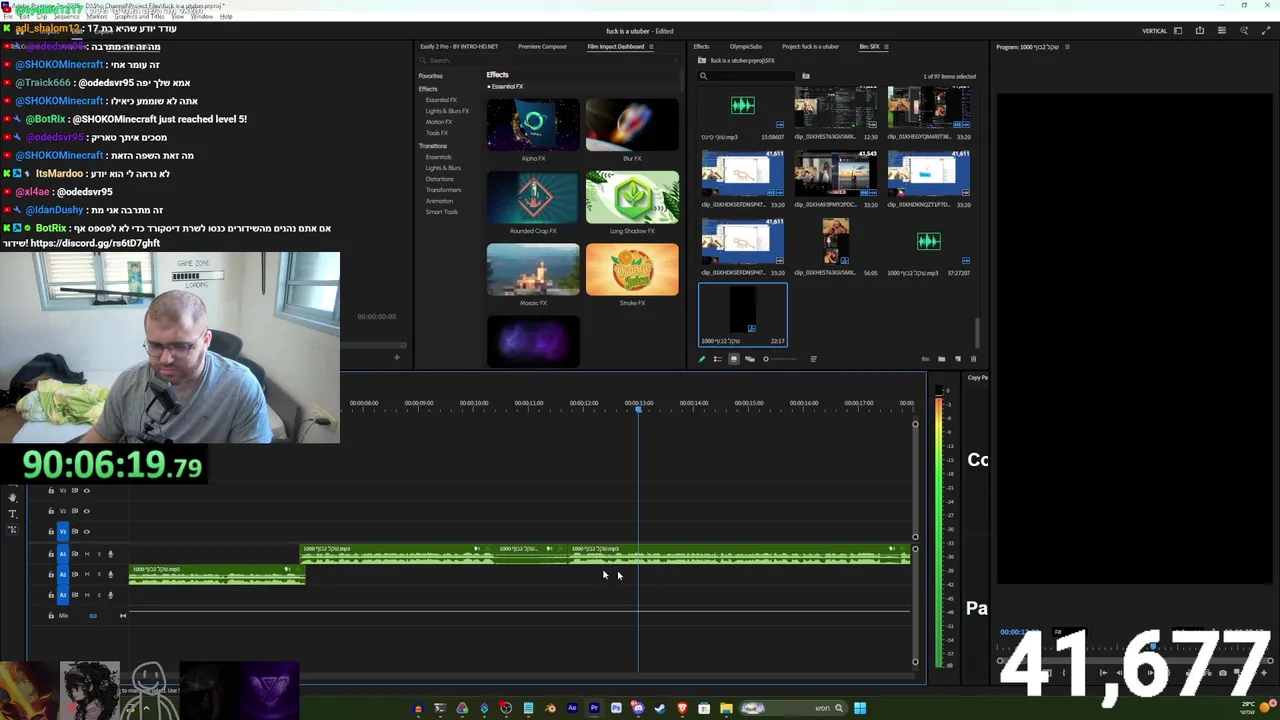Viewport: 1280px width, 720px height.
Task: Select Lights & Blurs FX category
Action: pyautogui.click(x=446, y=111)
